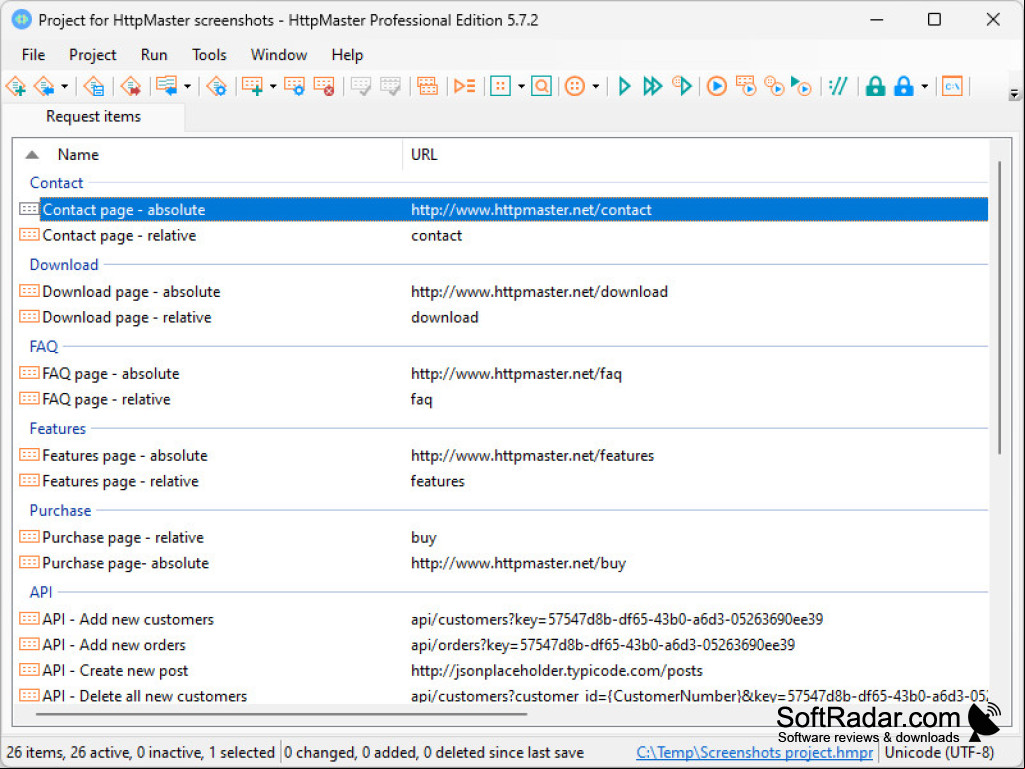Viewport: 1025px width, 769px height.
Task: Save the project using the floppy disk icon
Action: (94, 86)
